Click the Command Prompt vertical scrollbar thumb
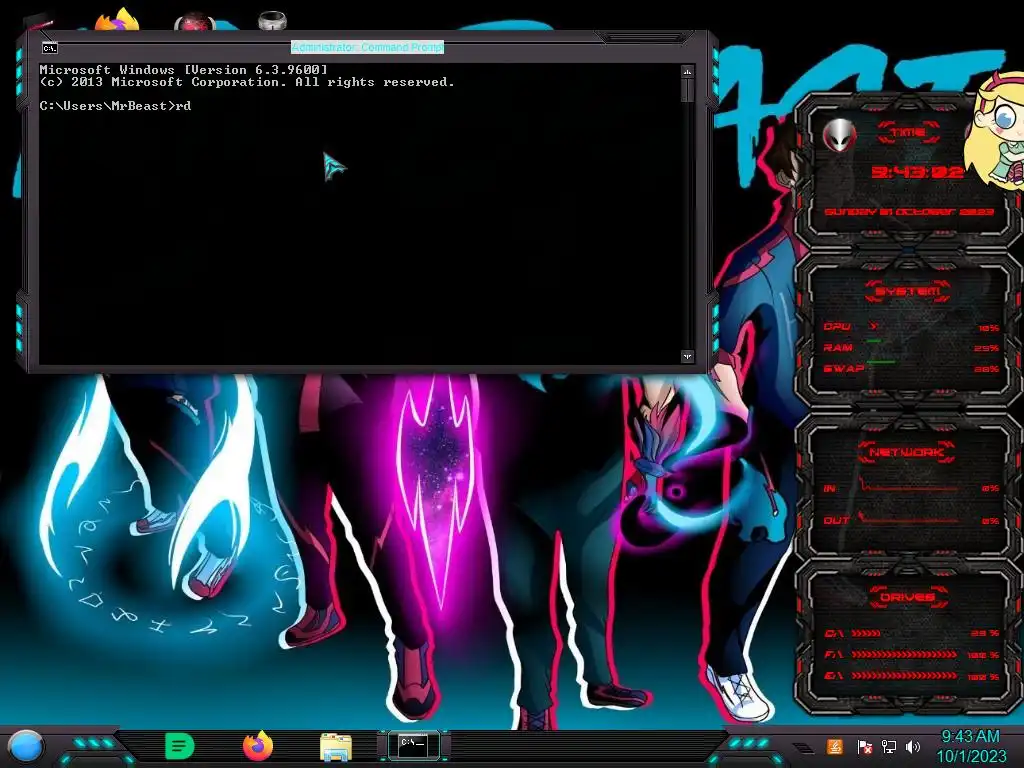1024x768 pixels. (x=687, y=90)
